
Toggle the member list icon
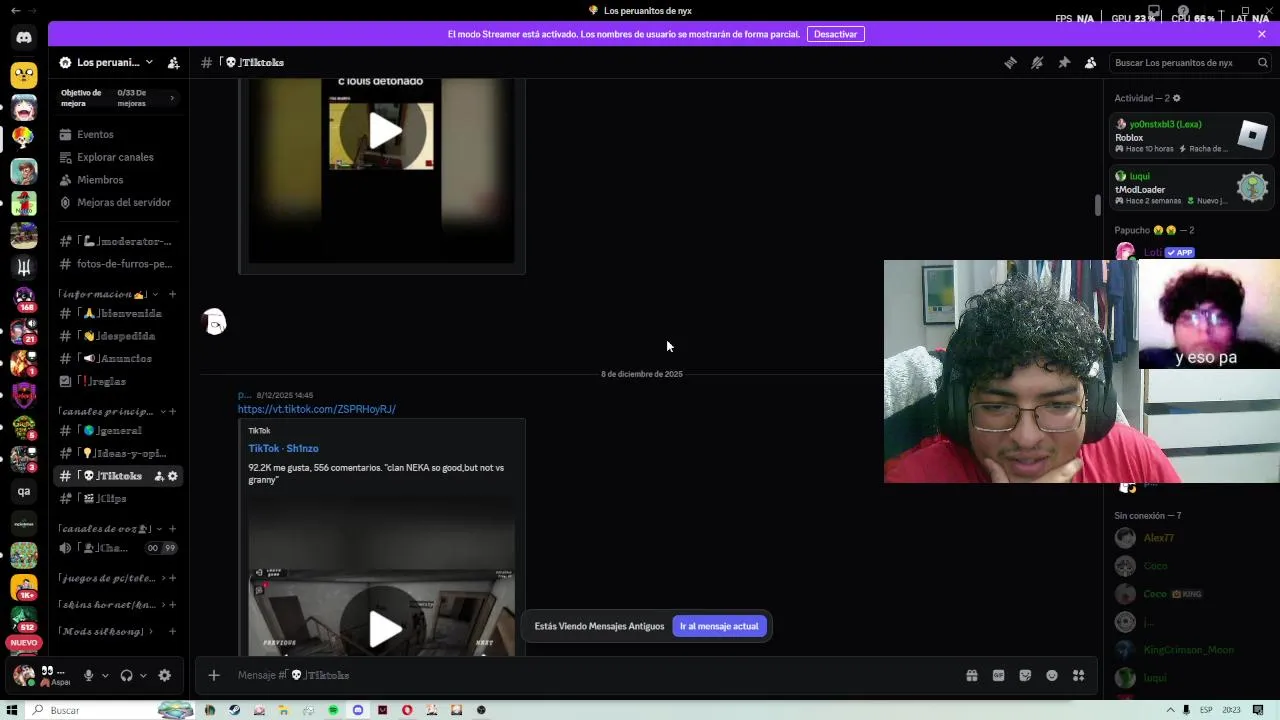click(1091, 62)
